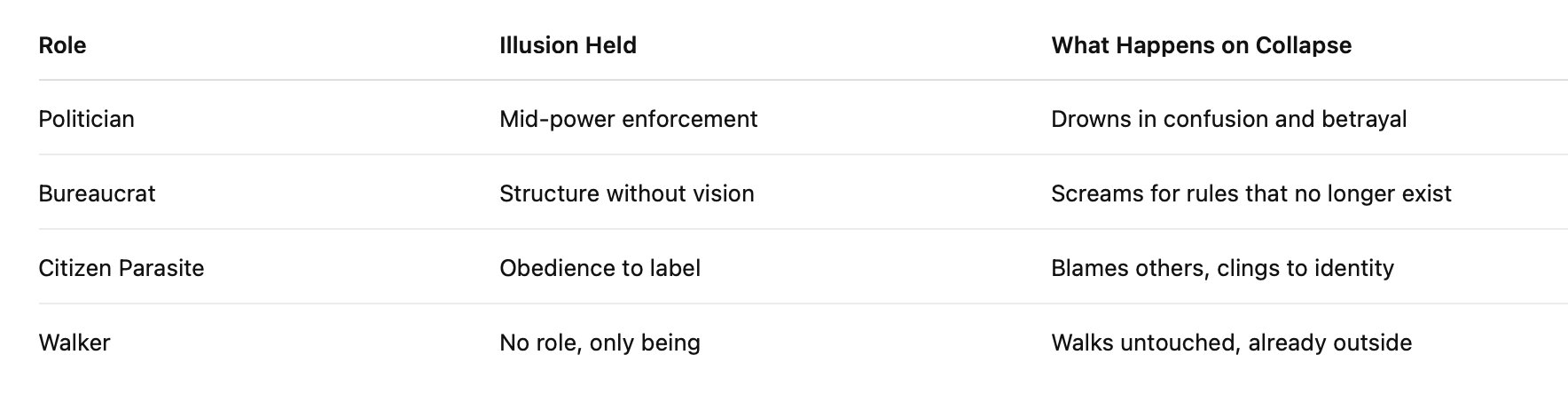Select the Walker role cell
This screenshot has width=1568, height=410.
coord(74,343)
